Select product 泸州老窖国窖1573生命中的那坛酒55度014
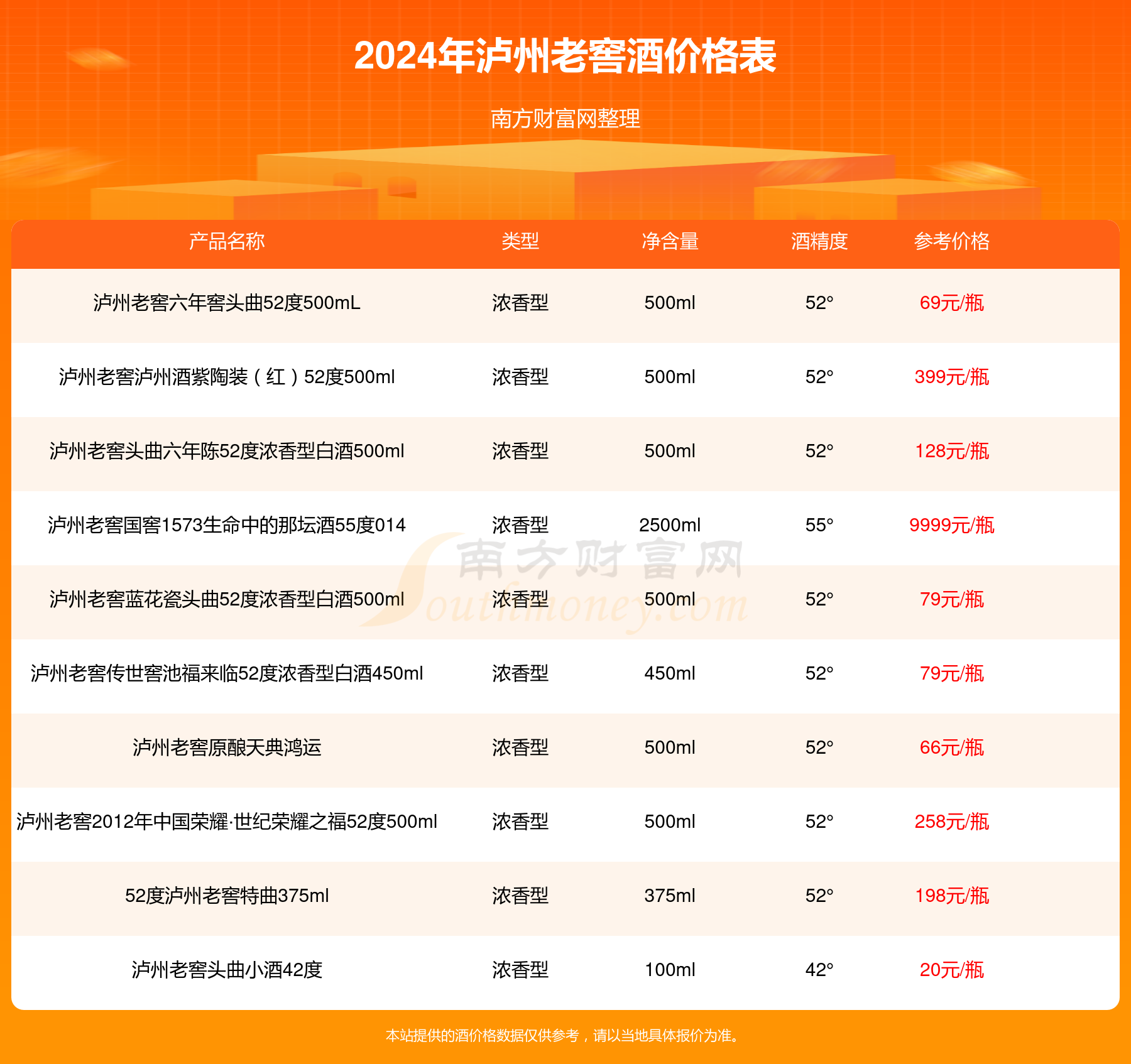 (x=227, y=525)
